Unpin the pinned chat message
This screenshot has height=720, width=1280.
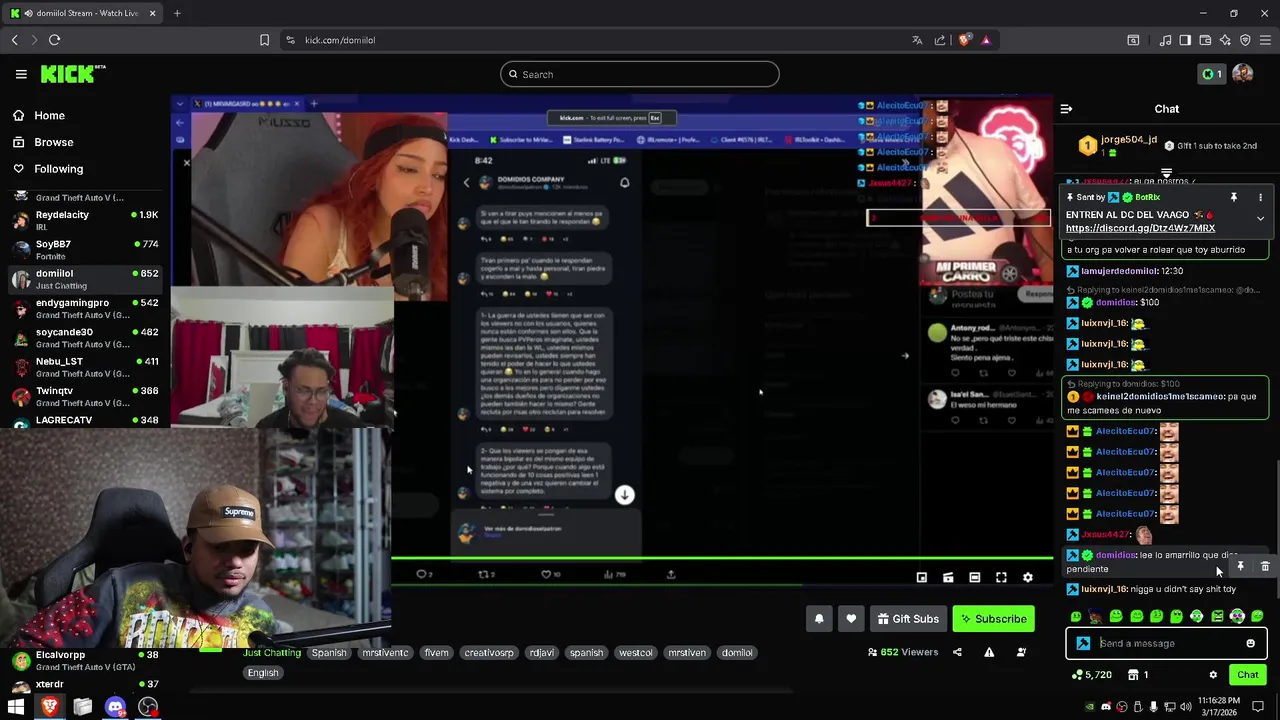[x=1233, y=198]
